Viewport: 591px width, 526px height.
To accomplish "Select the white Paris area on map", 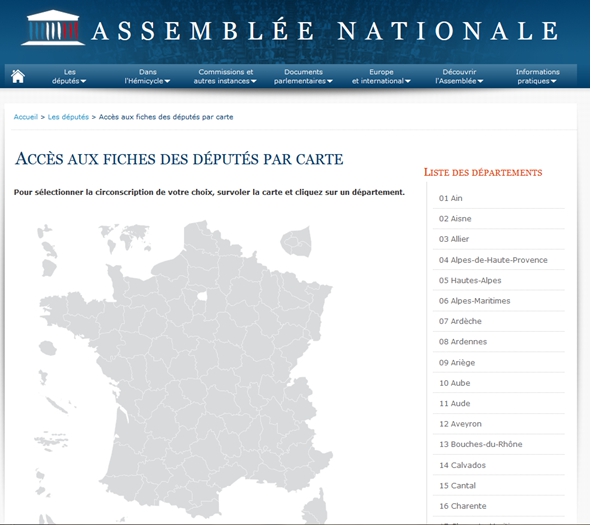I will coord(202,296).
